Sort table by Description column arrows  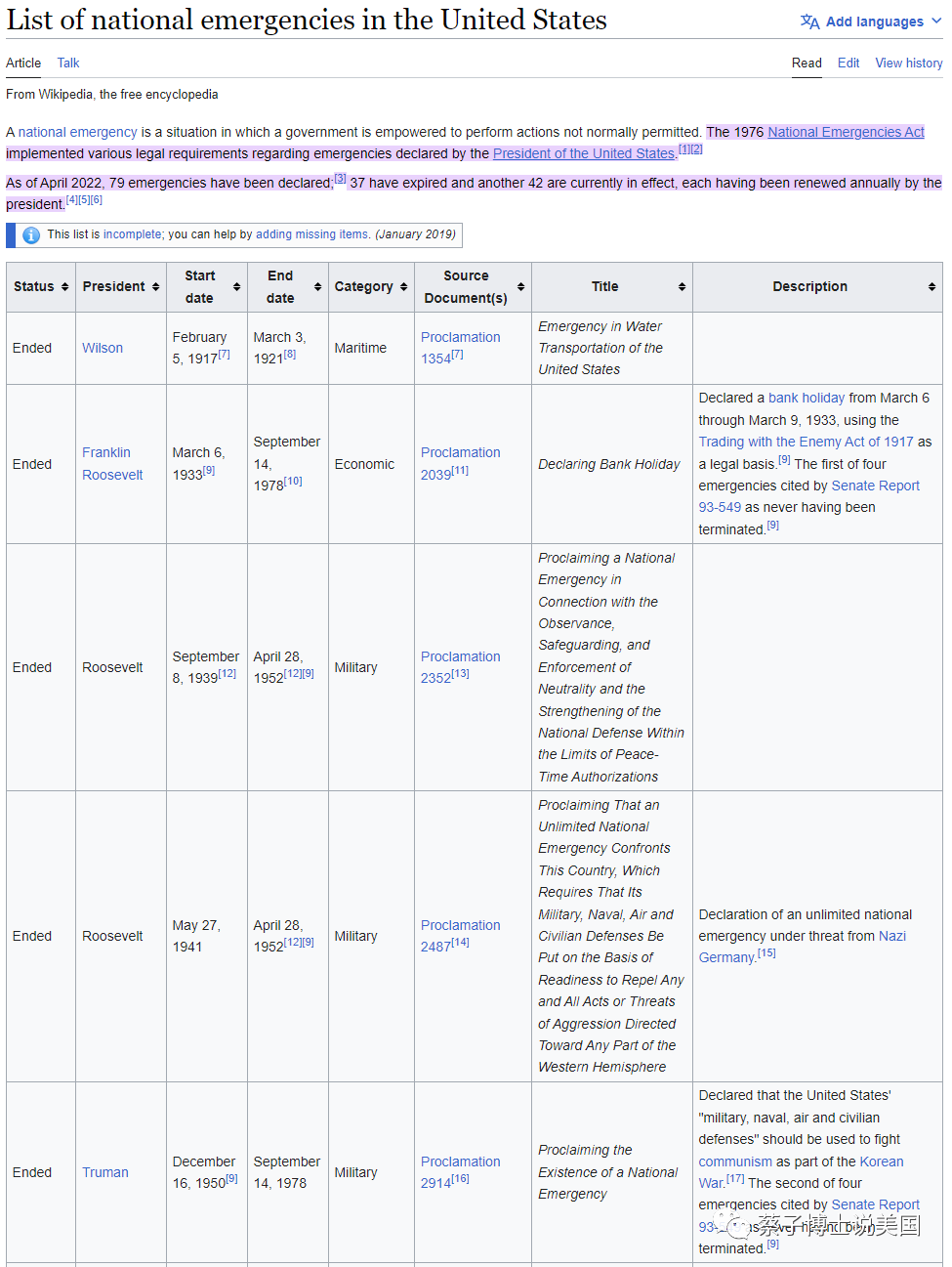(931, 287)
